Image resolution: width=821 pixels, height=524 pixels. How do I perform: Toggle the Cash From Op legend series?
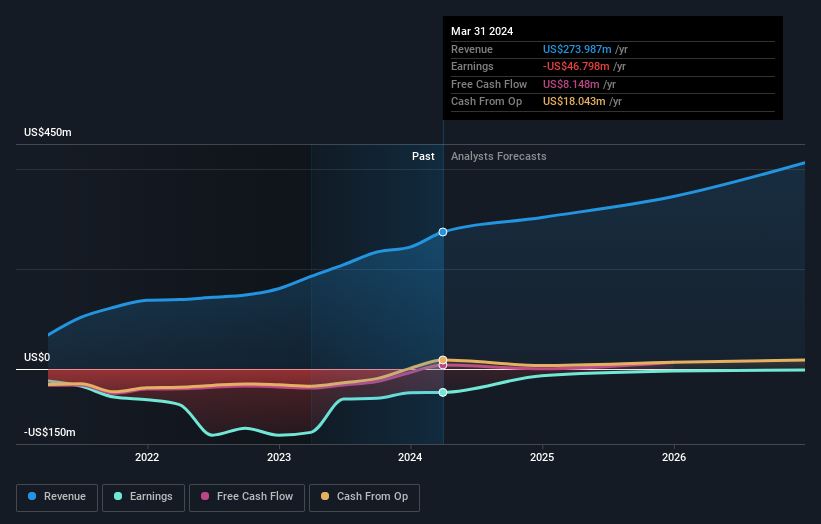364,497
